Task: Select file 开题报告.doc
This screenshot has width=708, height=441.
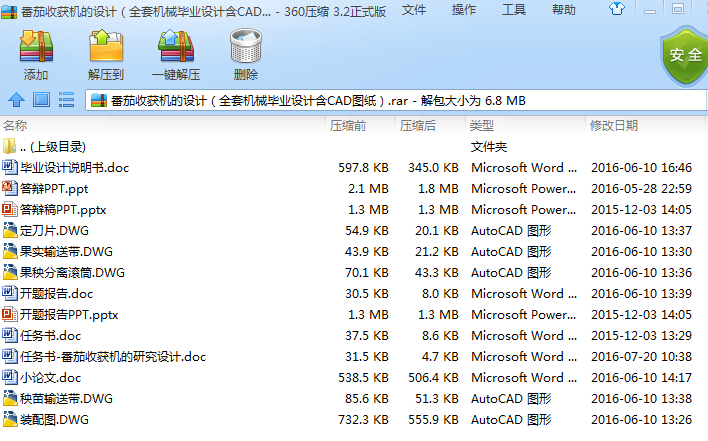Action: pos(354,293)
